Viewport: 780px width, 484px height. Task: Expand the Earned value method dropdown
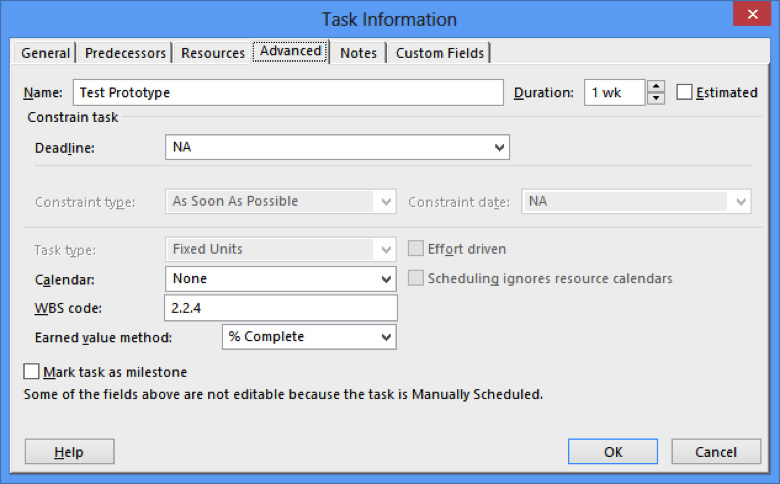(x=387, y=337)
